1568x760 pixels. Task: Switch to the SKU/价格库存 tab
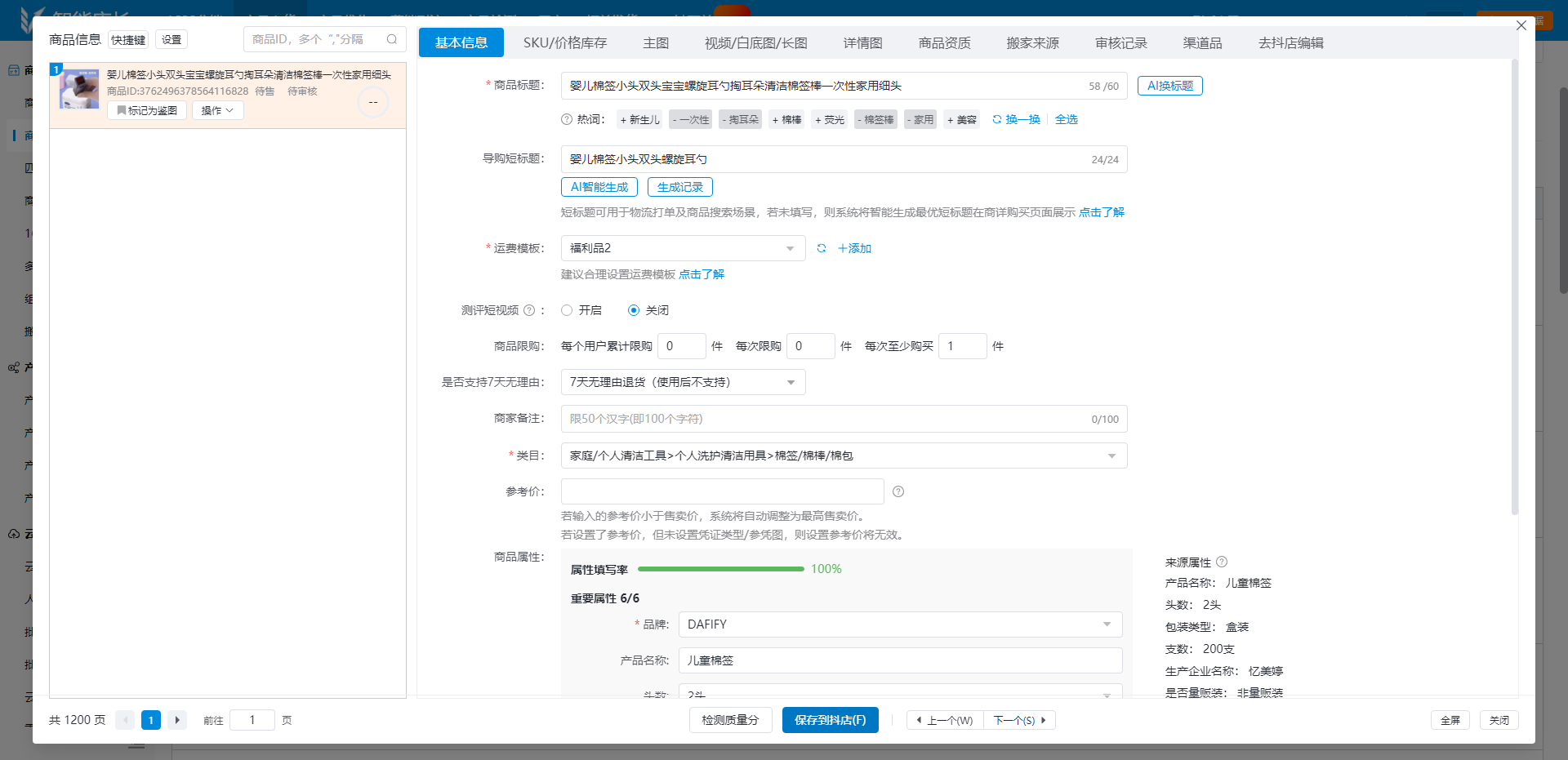click(x=566, y=42)
